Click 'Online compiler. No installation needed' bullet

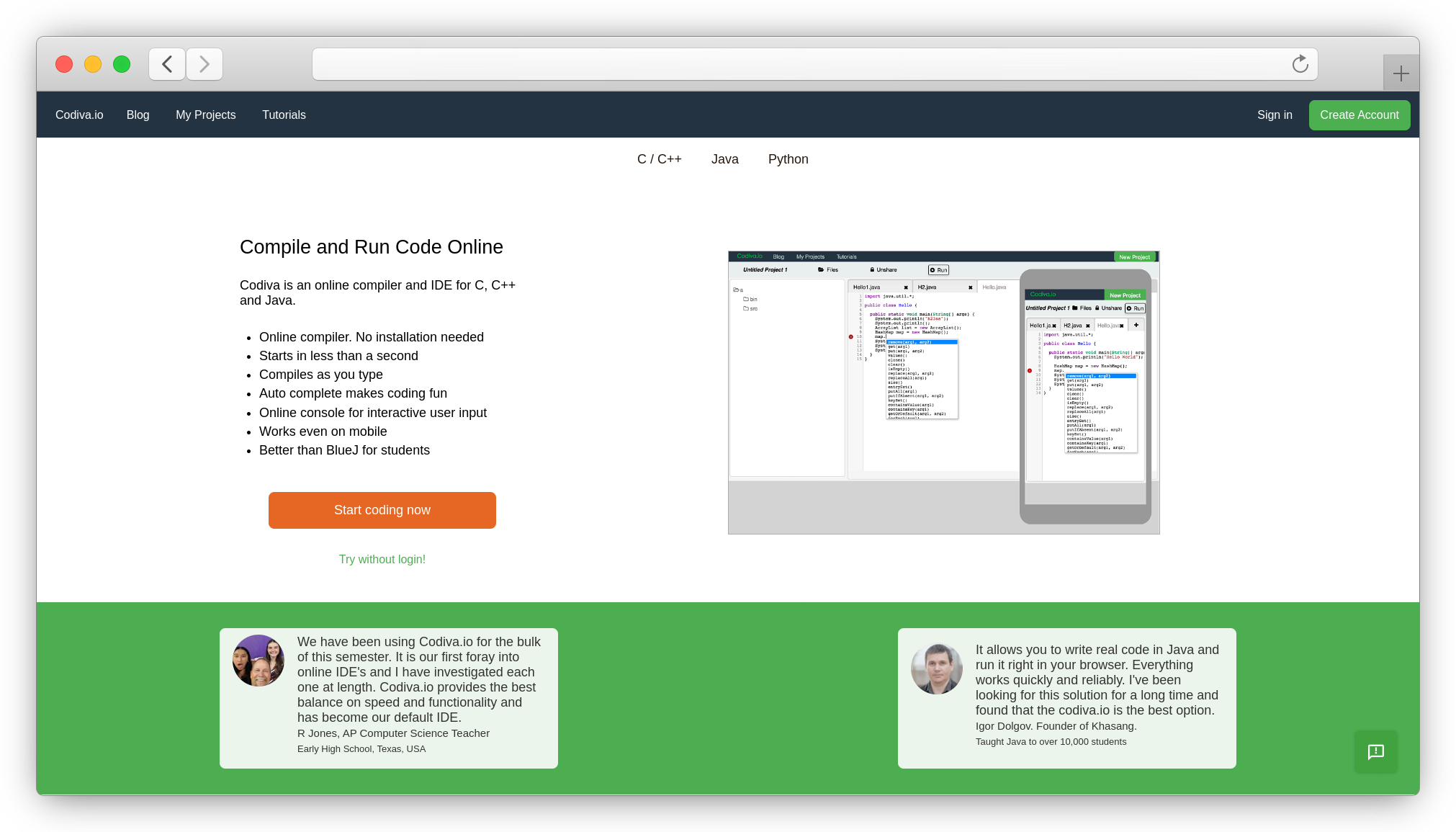coord(372,337)
